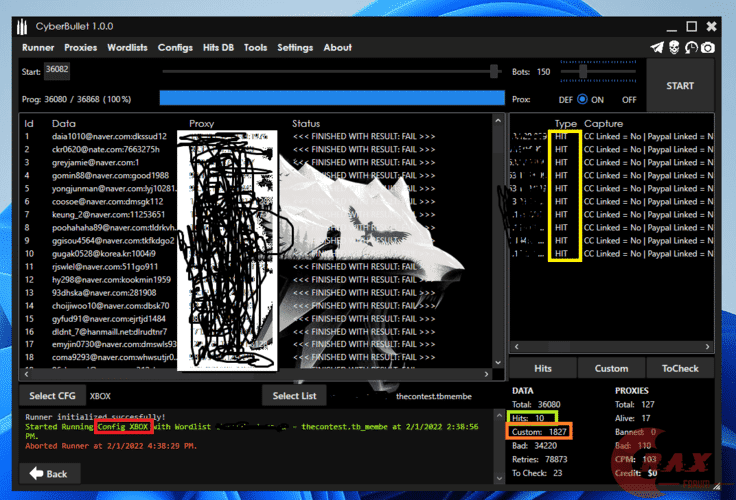Switch to the ToCheck tab
The image size is (736, 500).
(x=680, y=368)
